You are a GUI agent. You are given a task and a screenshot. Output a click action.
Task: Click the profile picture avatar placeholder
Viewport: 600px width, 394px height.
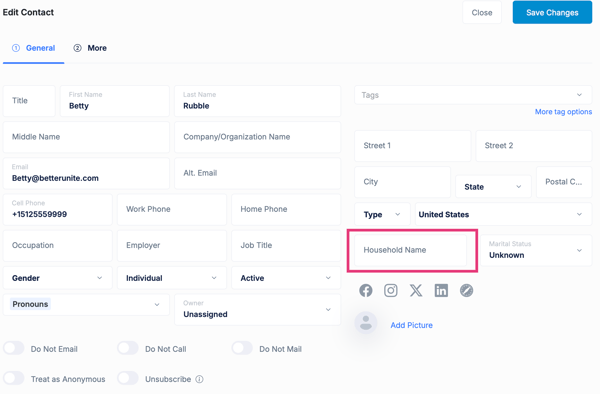point(365,322)
